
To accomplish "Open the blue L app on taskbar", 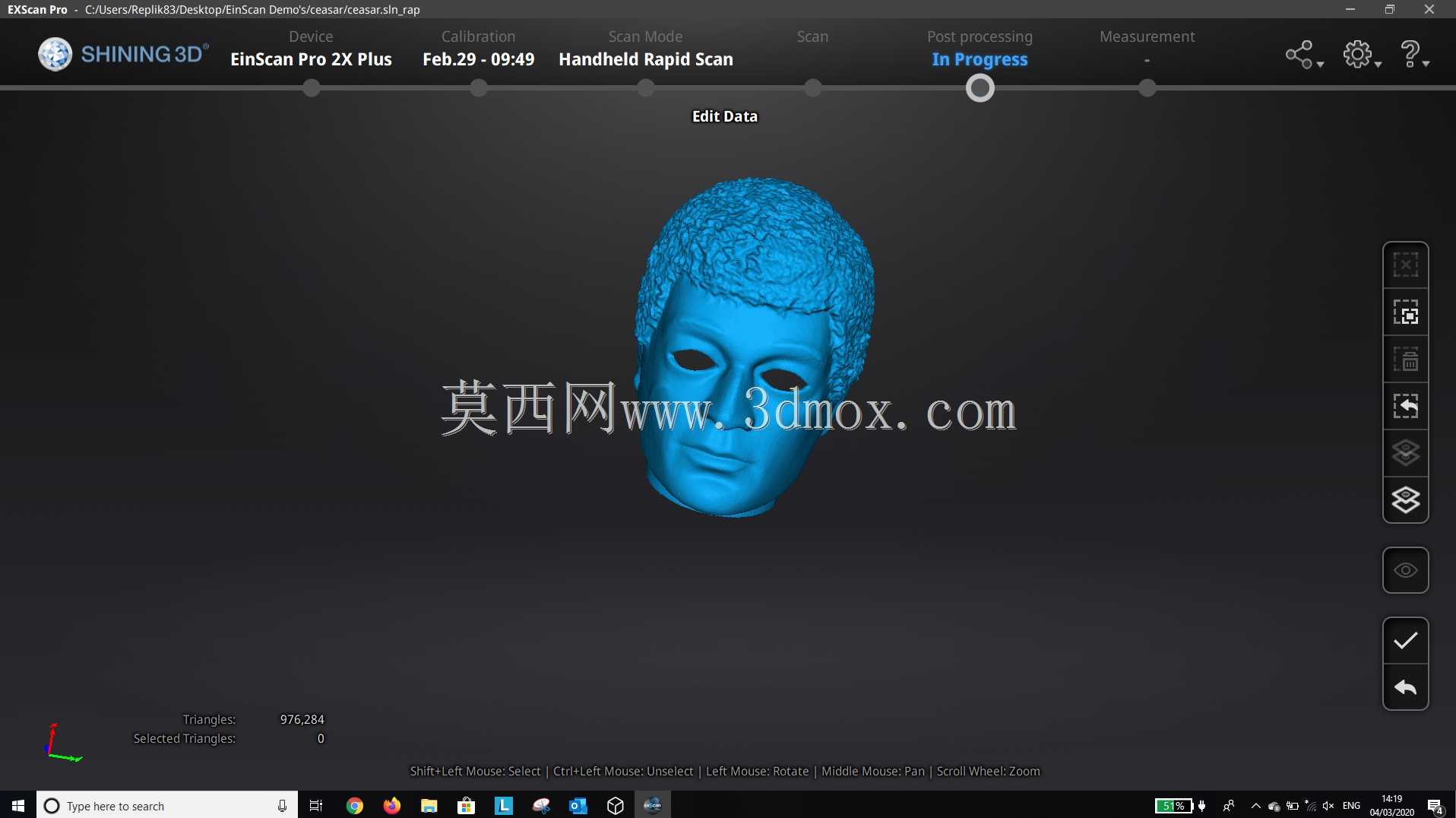I will [x=504, y=805].
